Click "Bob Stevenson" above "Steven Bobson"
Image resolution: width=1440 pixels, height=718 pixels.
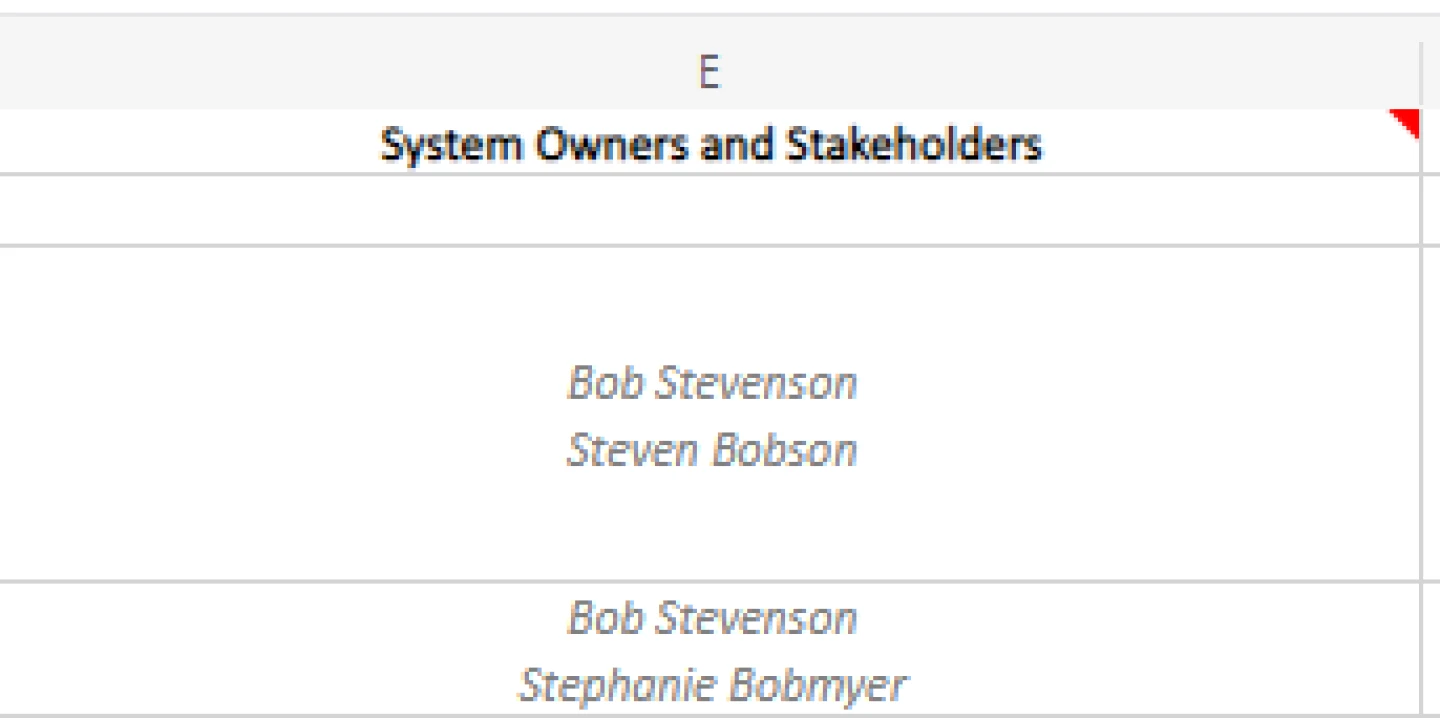[x=712, y=383]
